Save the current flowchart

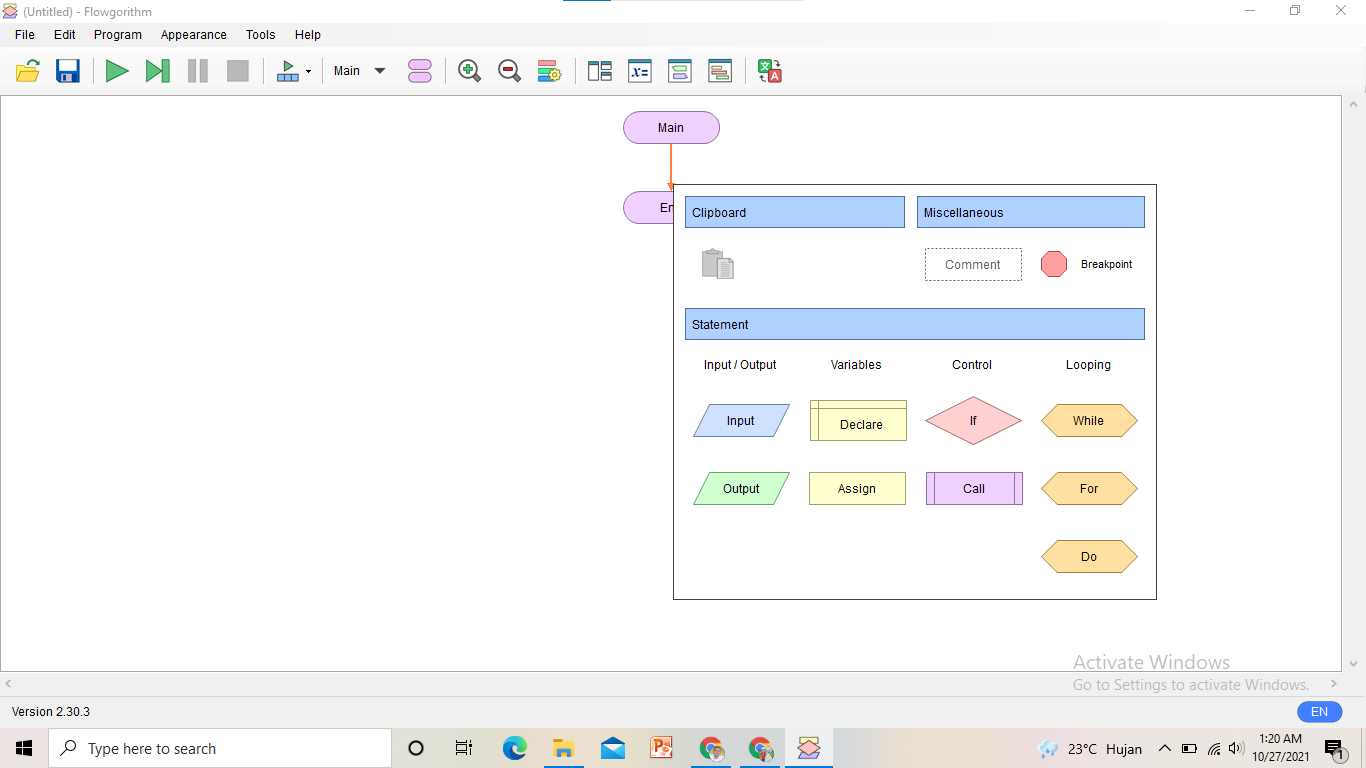pyautogui.click(x=67, y=70)
